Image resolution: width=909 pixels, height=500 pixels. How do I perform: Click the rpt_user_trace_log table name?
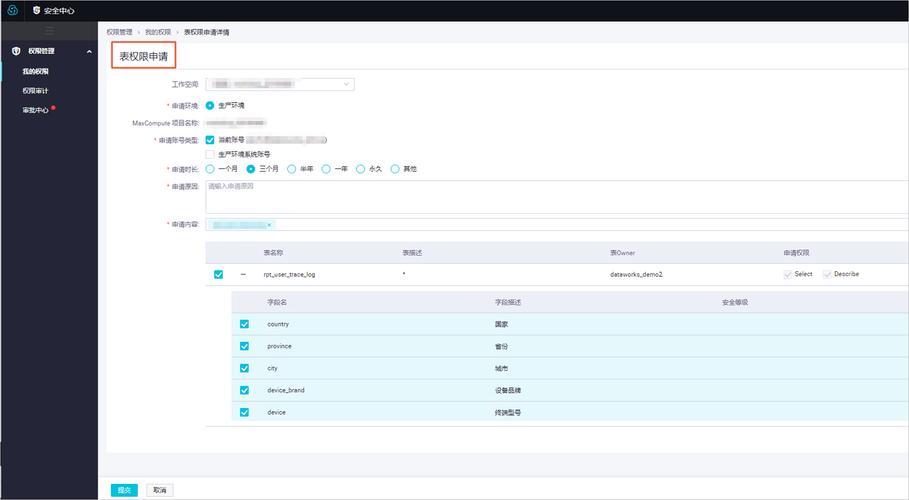[x=289, y=274]
